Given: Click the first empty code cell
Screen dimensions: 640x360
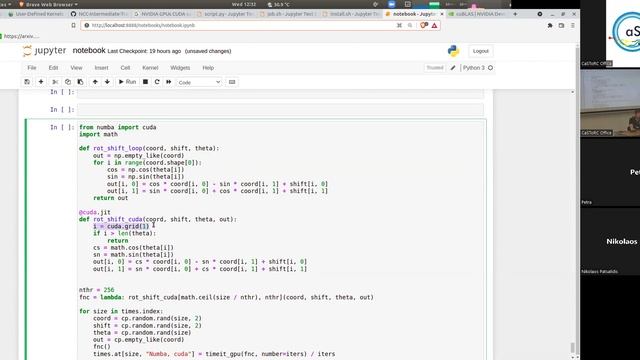Looking at the screenshot, I should pos(280,93).
